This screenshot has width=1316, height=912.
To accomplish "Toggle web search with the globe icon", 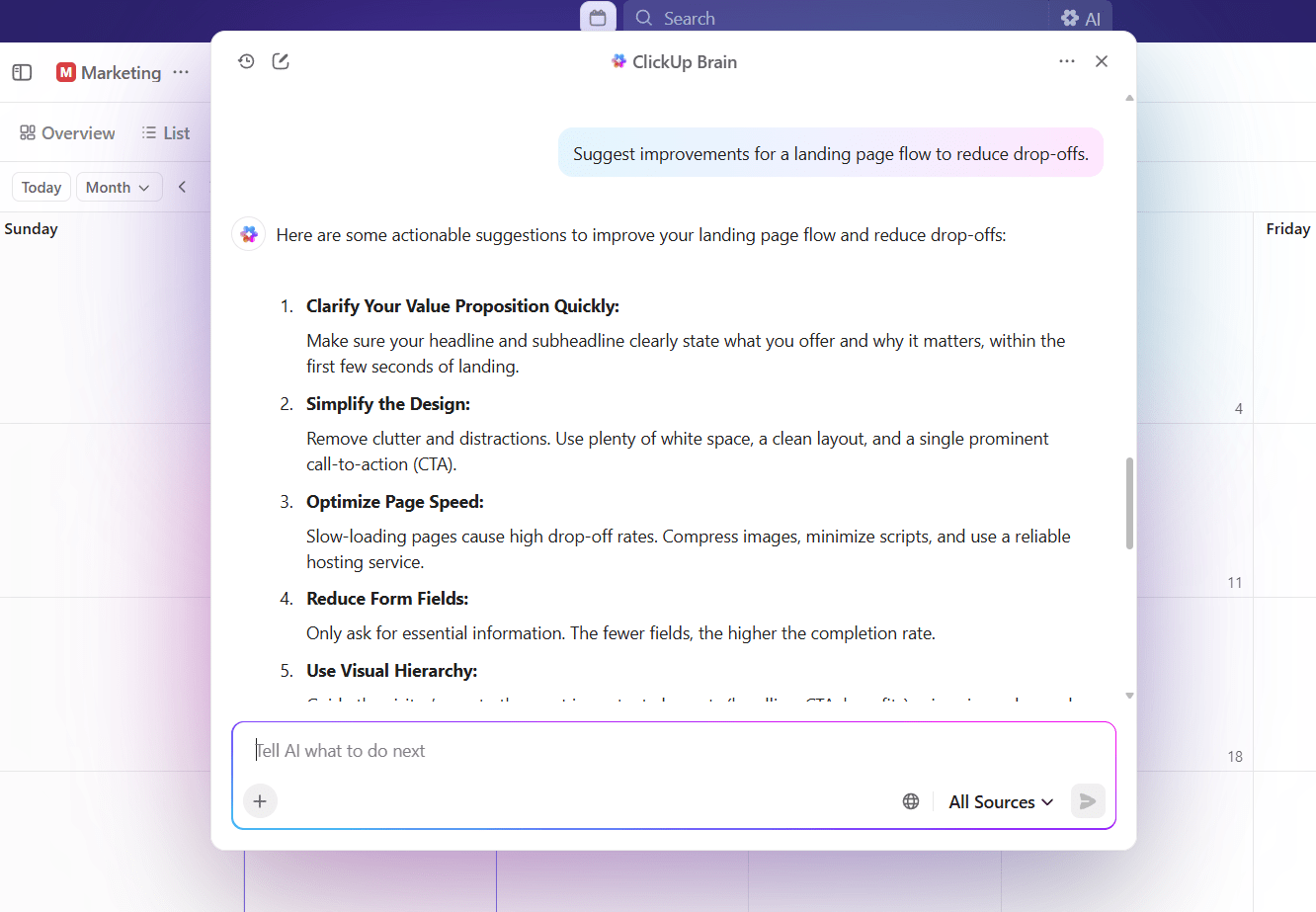I will (x=911, y=801).
